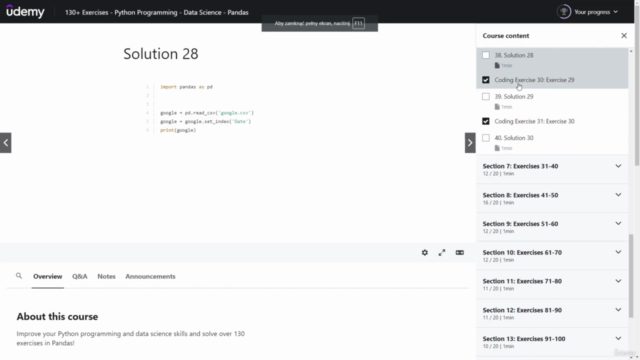Open lecture 40. Solution 30
This screenshot has height=360, width=640.
(514, 138)
